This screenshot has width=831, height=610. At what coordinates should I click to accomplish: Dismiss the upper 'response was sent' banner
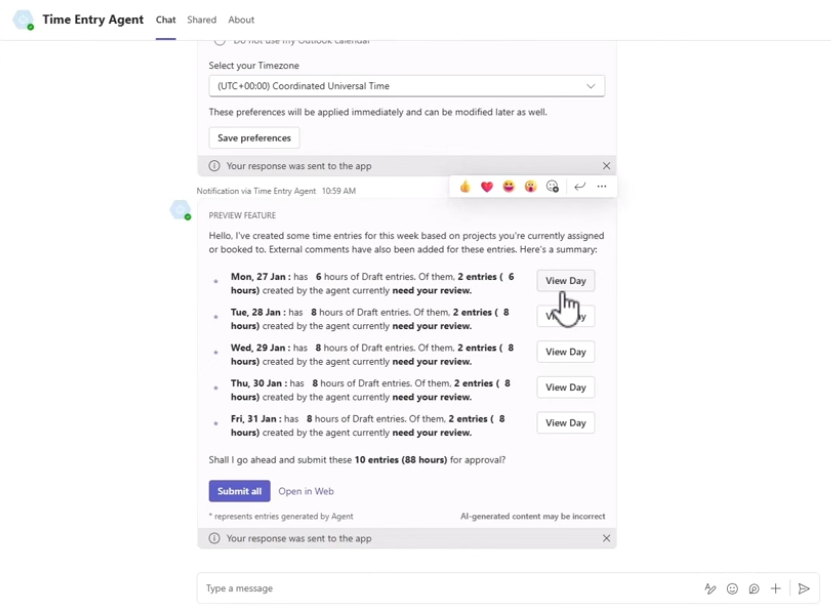click(606, 166)
